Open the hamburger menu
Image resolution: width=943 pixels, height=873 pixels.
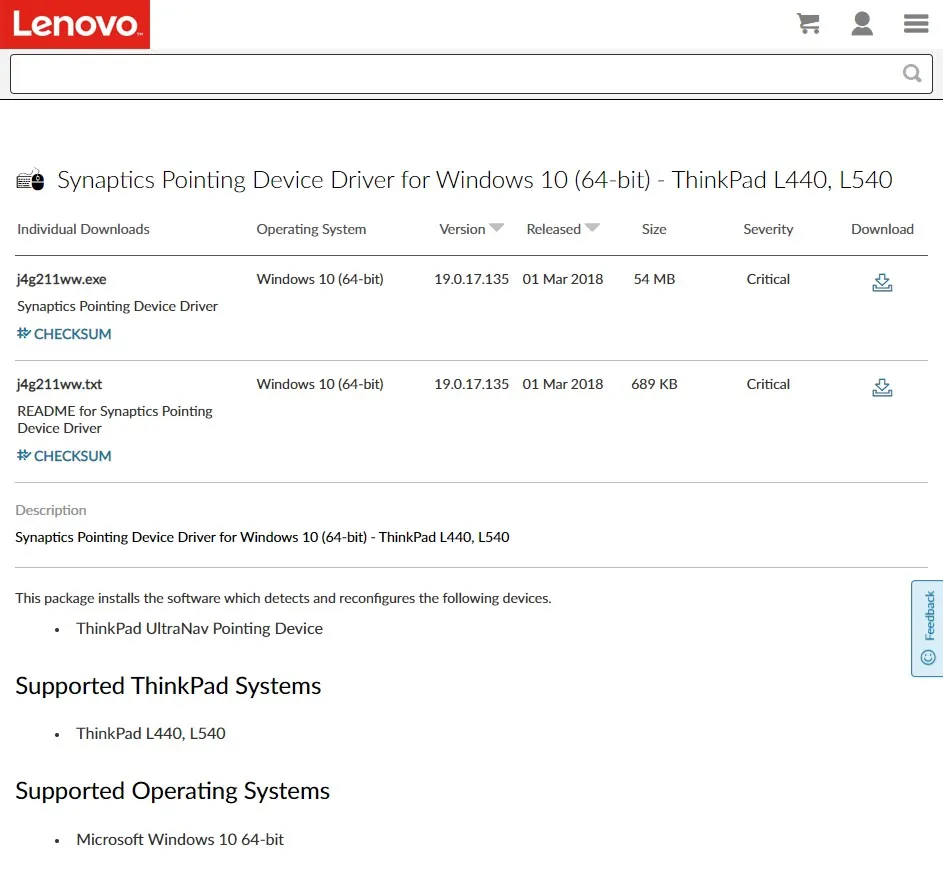916,24
